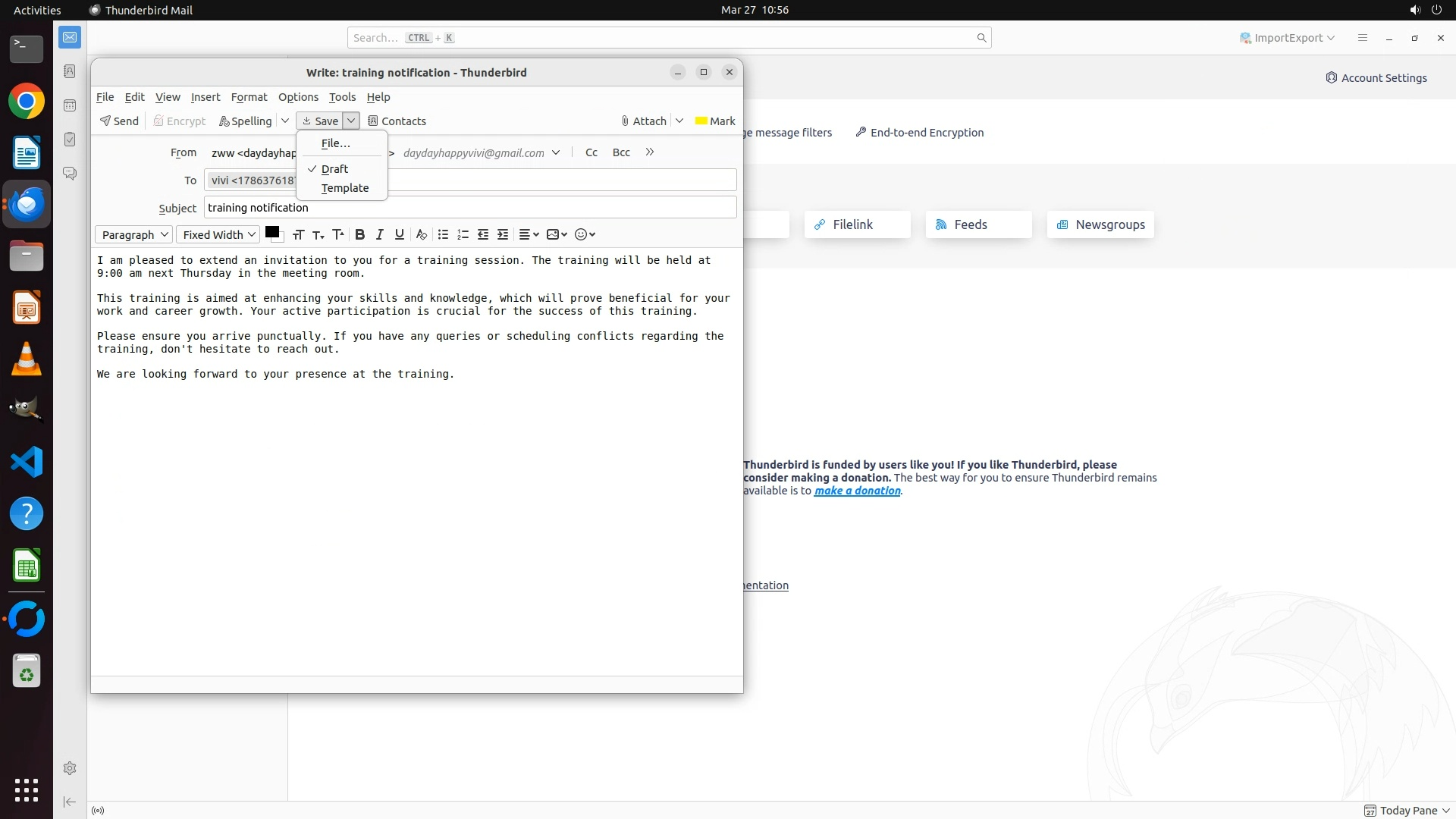Viewport: 1456px width, 819px height.
Task: Select File... in the Save menu
Action: [335, 143]
